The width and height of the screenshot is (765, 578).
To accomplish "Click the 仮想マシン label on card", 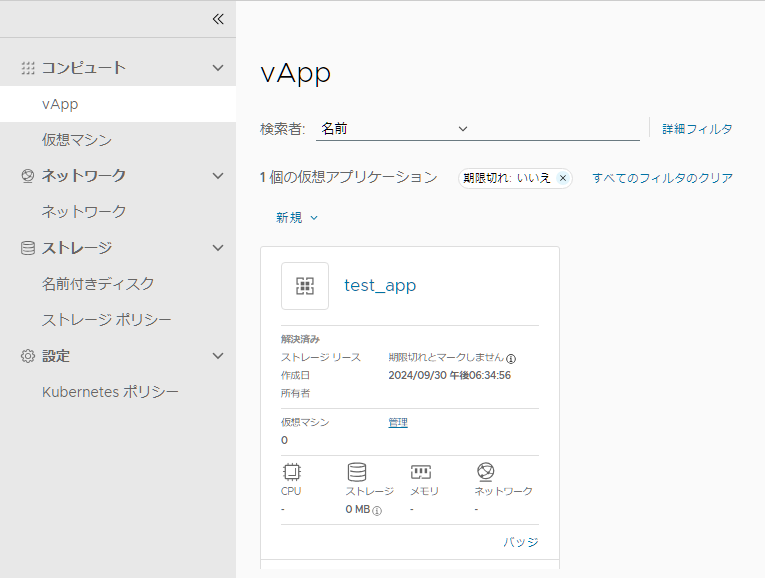I will click(x=305, y=422).
